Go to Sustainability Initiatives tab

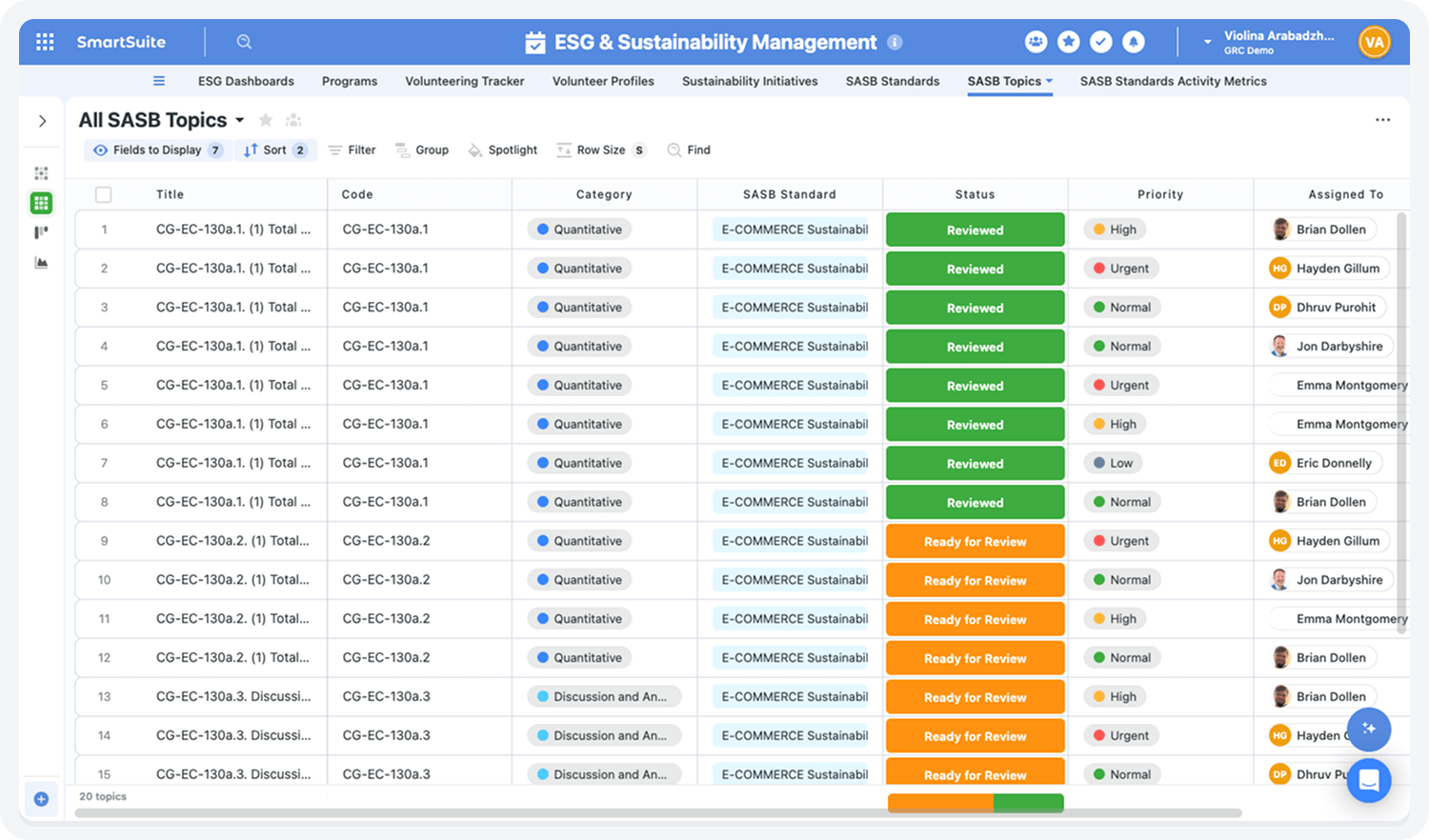[750, 81]
